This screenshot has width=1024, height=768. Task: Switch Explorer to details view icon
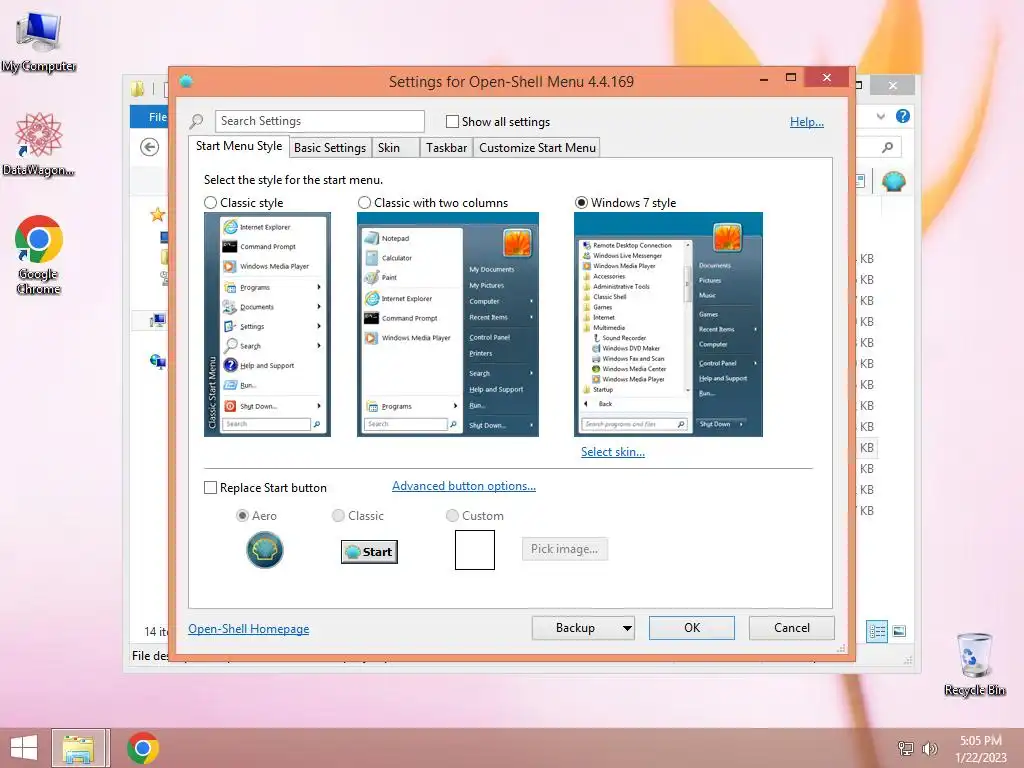pyautogui.click(x=877, y=631)
